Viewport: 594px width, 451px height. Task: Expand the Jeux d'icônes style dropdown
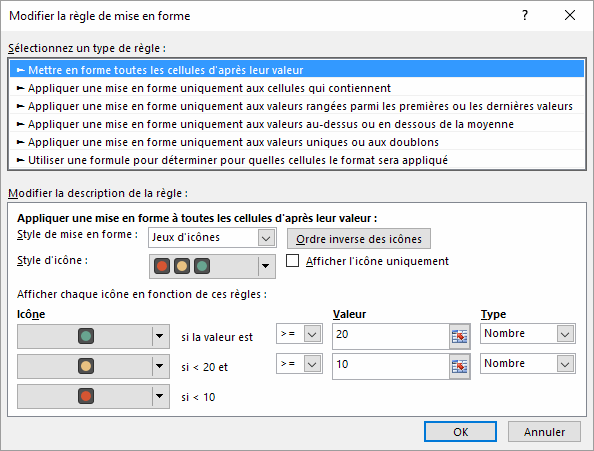coord(212,237)
